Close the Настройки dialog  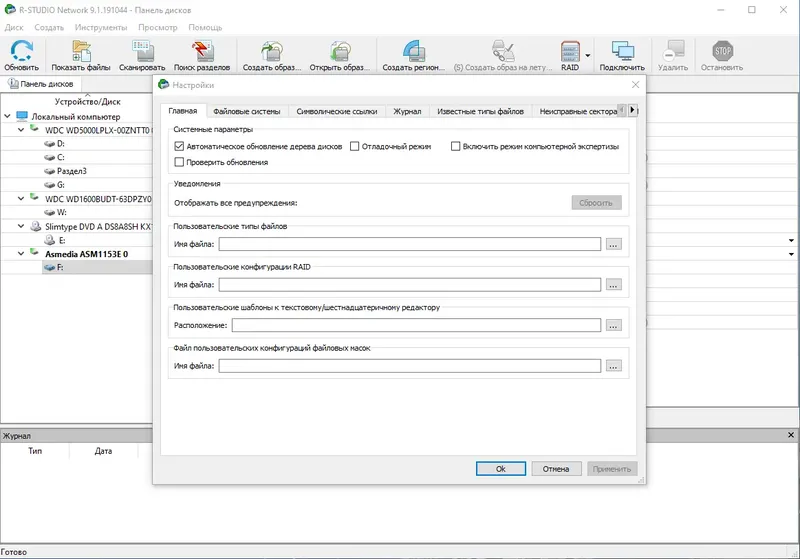pyautogui.click(x=635, y=85)
